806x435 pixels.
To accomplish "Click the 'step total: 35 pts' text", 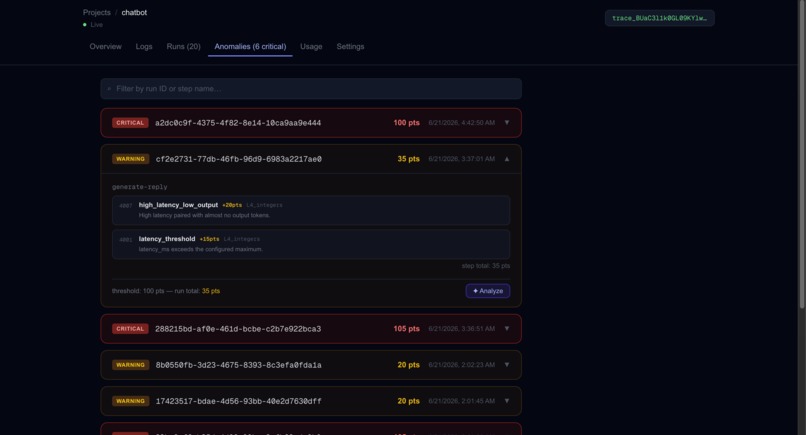I will [x=486, y=266].
